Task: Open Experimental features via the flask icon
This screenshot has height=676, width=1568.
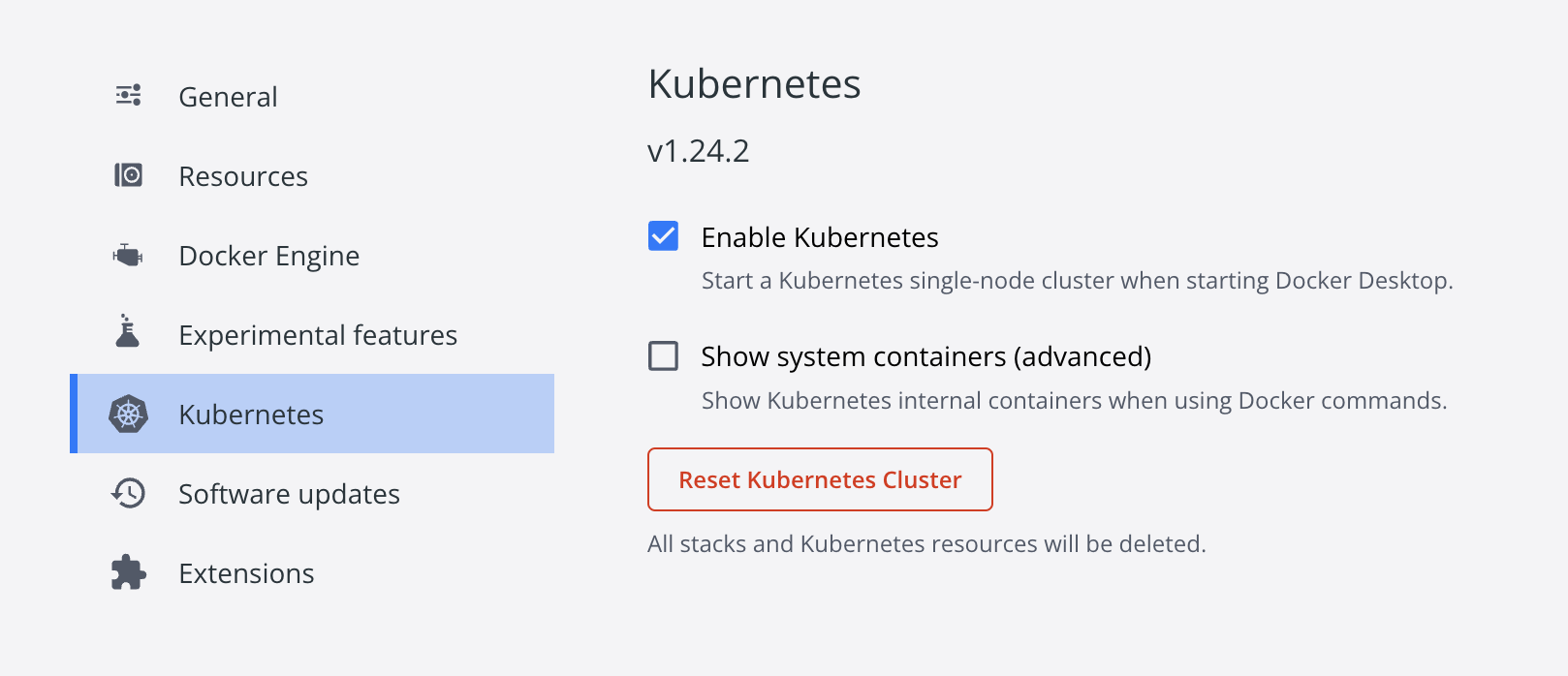Action: (127, 334)
